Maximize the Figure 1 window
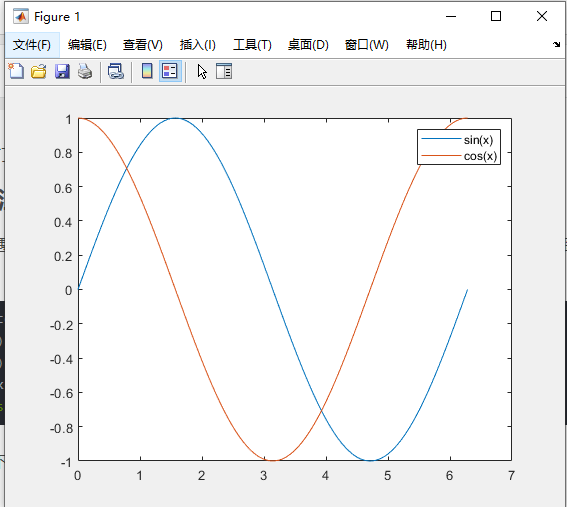Image resolution: width=567 pixels, height=507 pixels. [496, 16]
